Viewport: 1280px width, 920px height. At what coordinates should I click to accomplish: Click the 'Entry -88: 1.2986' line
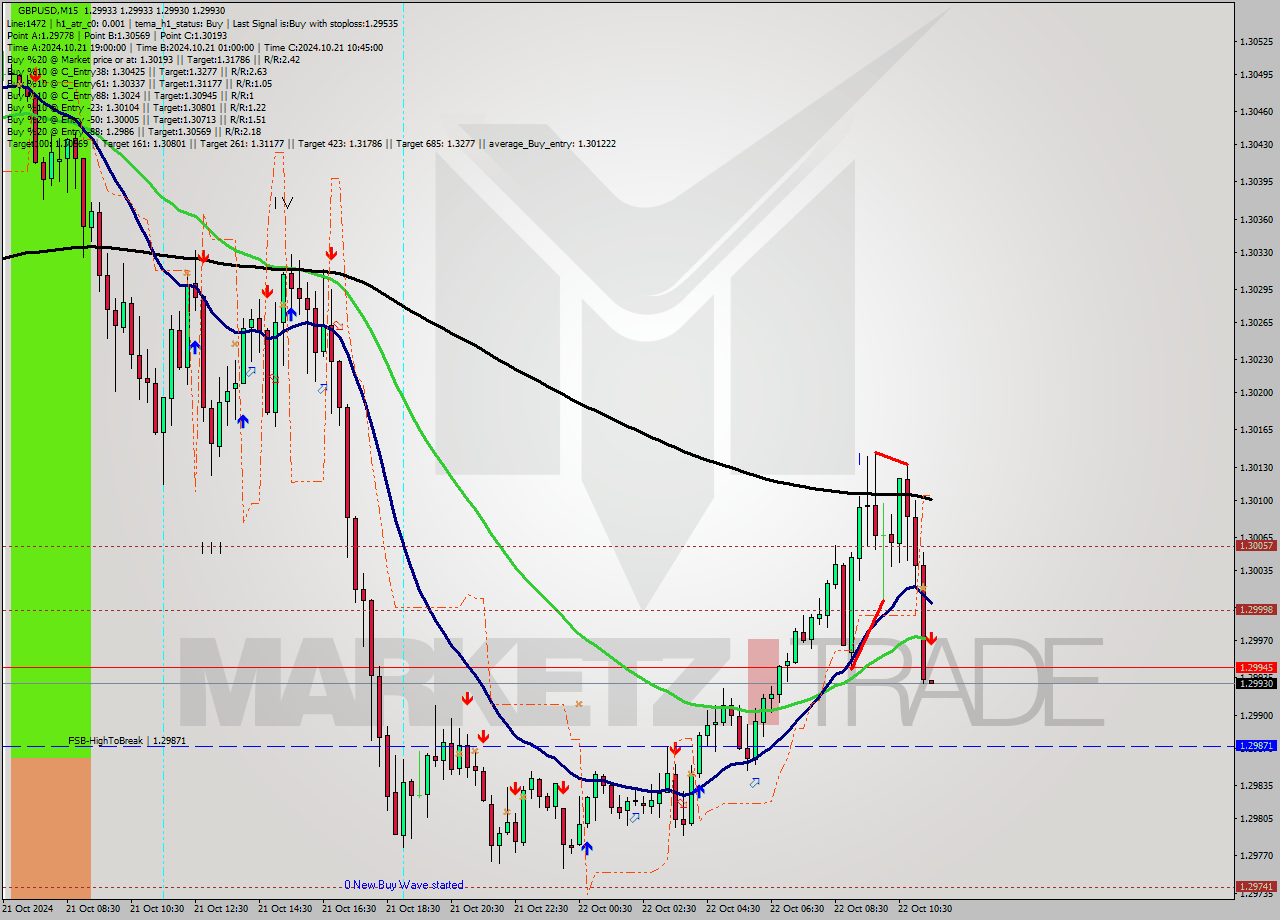point(134,131)
